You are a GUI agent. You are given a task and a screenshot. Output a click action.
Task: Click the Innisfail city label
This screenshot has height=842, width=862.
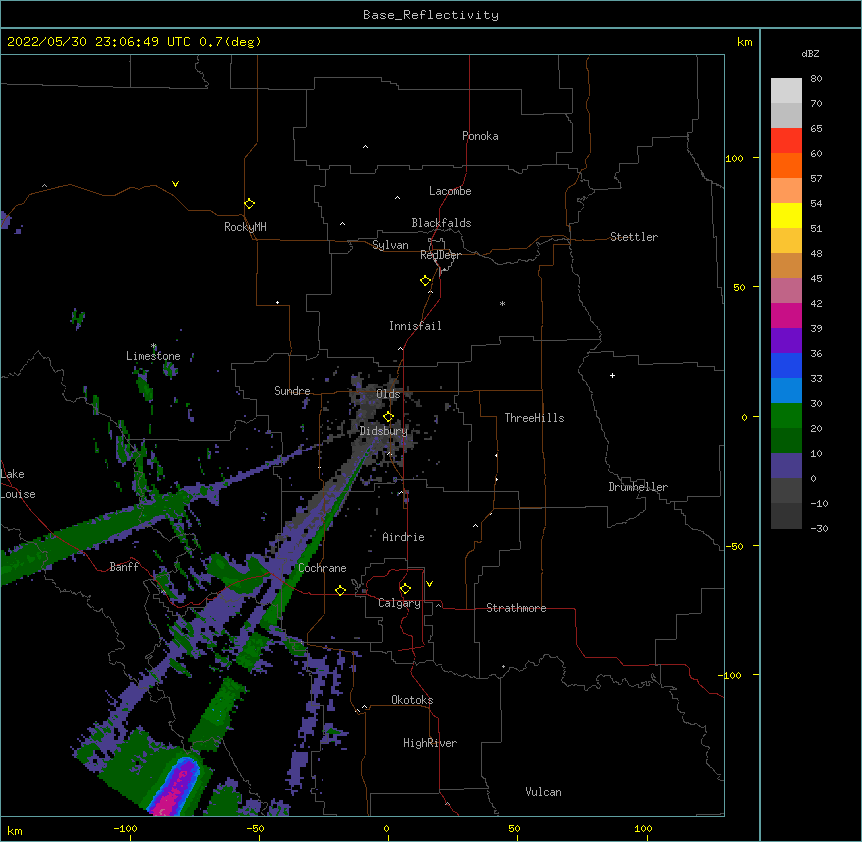[415, 326]
